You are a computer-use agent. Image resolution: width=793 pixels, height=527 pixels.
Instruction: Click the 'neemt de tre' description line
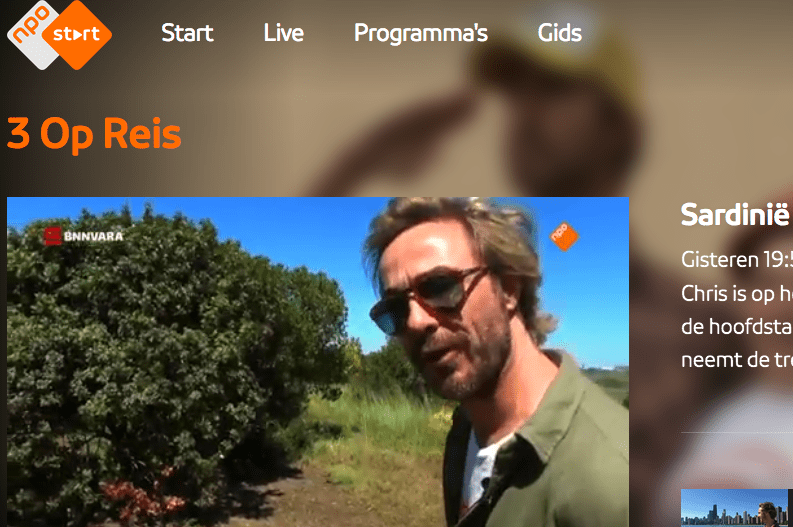click(736, 360)
